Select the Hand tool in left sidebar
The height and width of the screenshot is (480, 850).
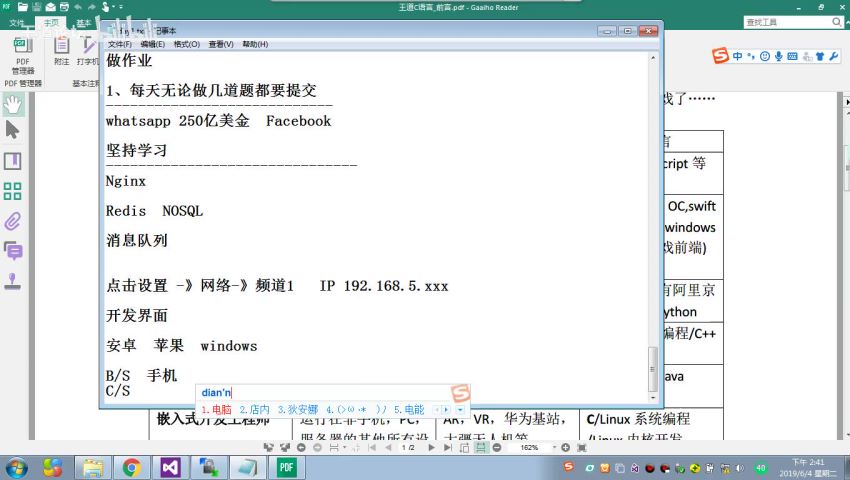click(x=13, y=104)
